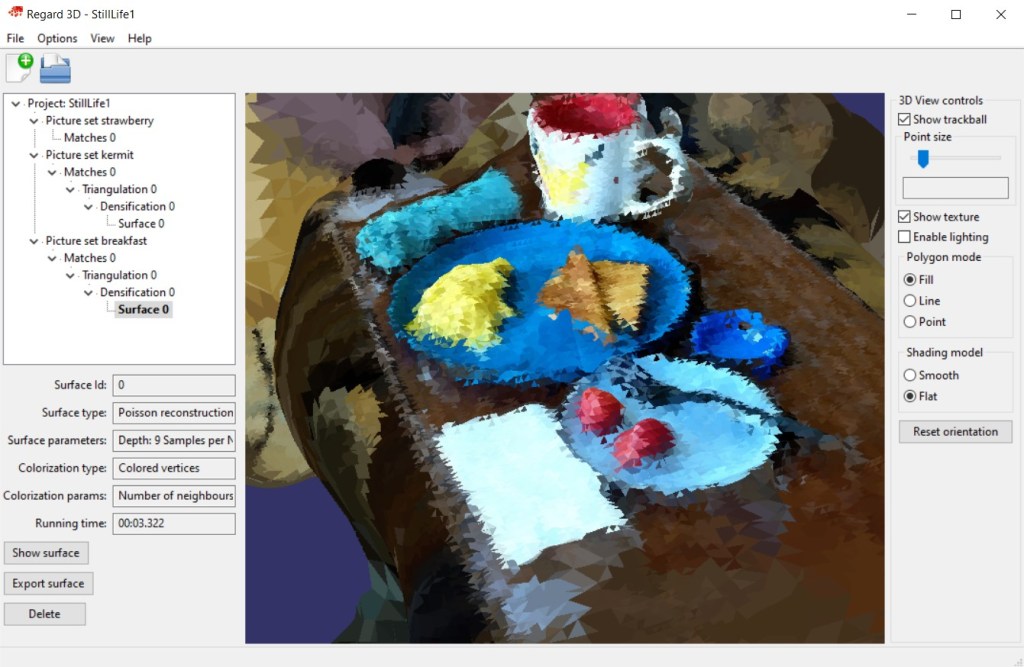Collapse the Picture set kermit node
The width and height of the screenshot is (1024, 667).
pos(35,155)
